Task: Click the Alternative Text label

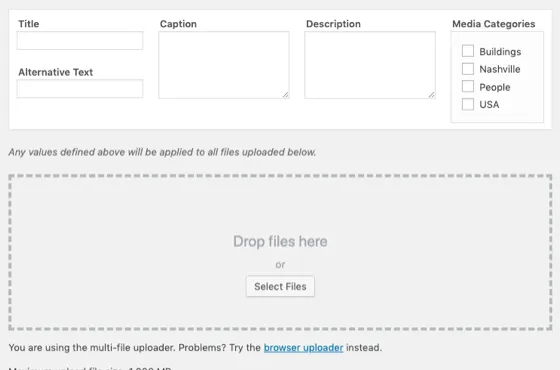Action: tap(55, 72)
